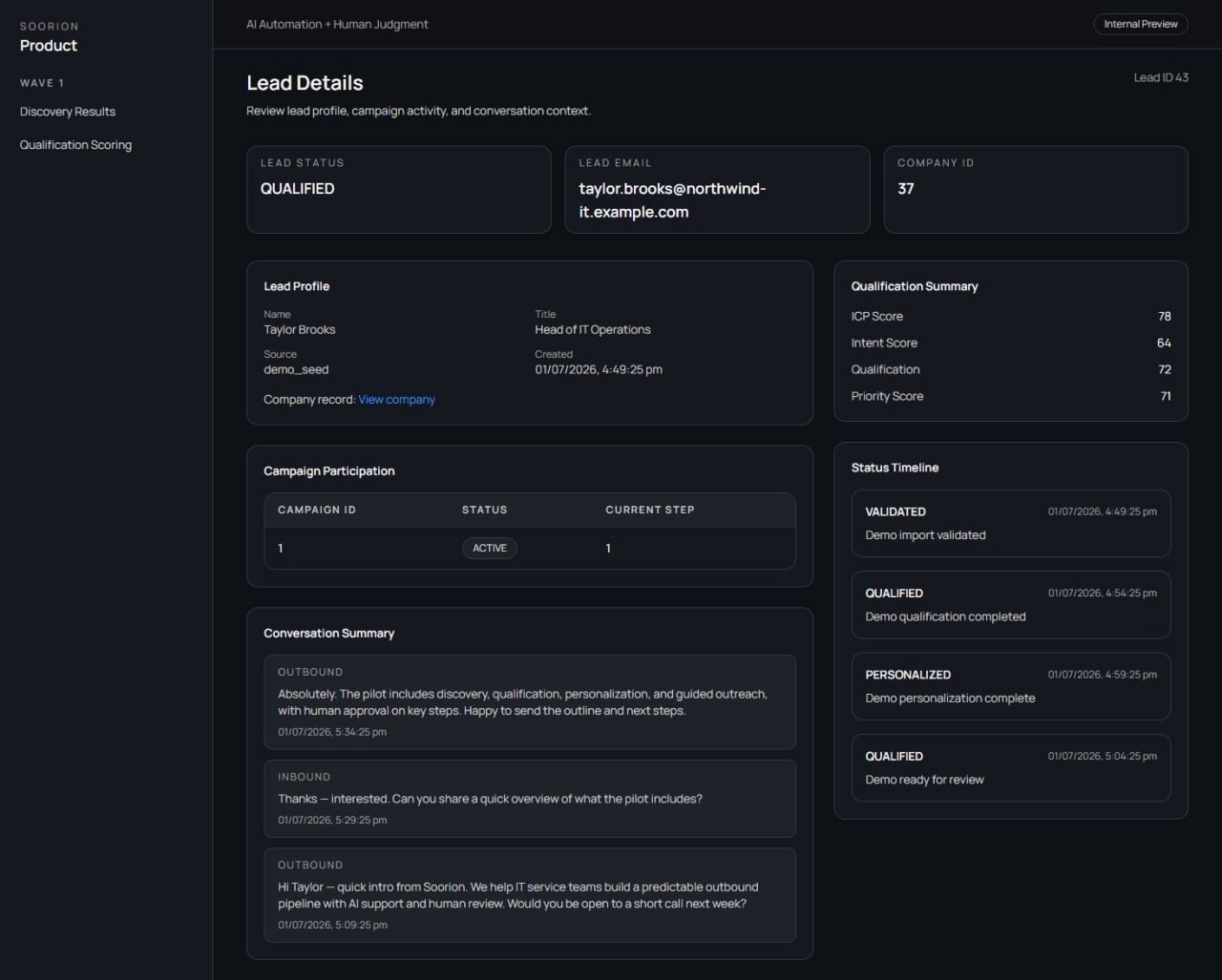Open Discovery Results in sidebar
This screenshot has width=1222, height=980.
[x=68, y=112]
